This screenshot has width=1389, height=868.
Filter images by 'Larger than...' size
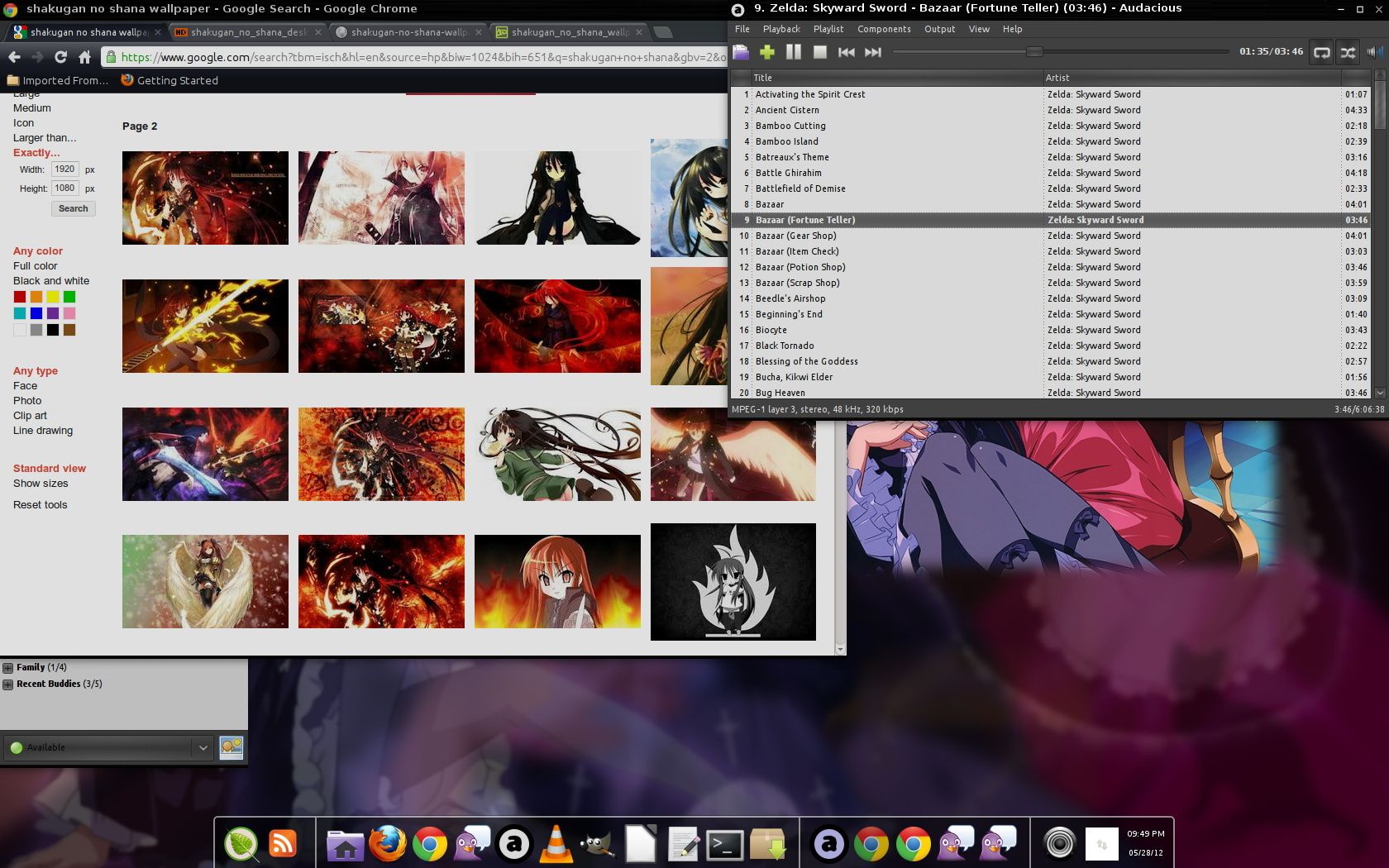click(45, 138)
